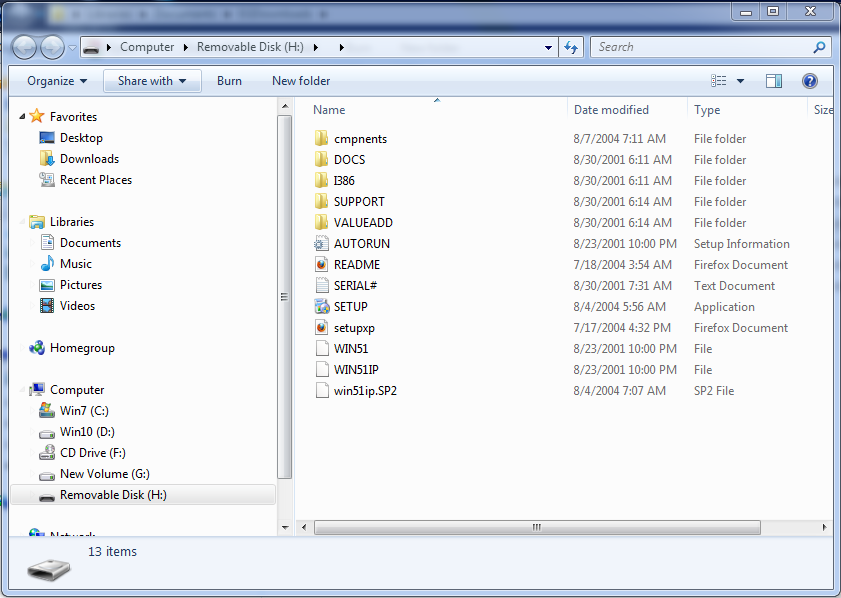Select the DOCS folder icon
The height and width of the screenshot is (598, 841).
[321, 159]
